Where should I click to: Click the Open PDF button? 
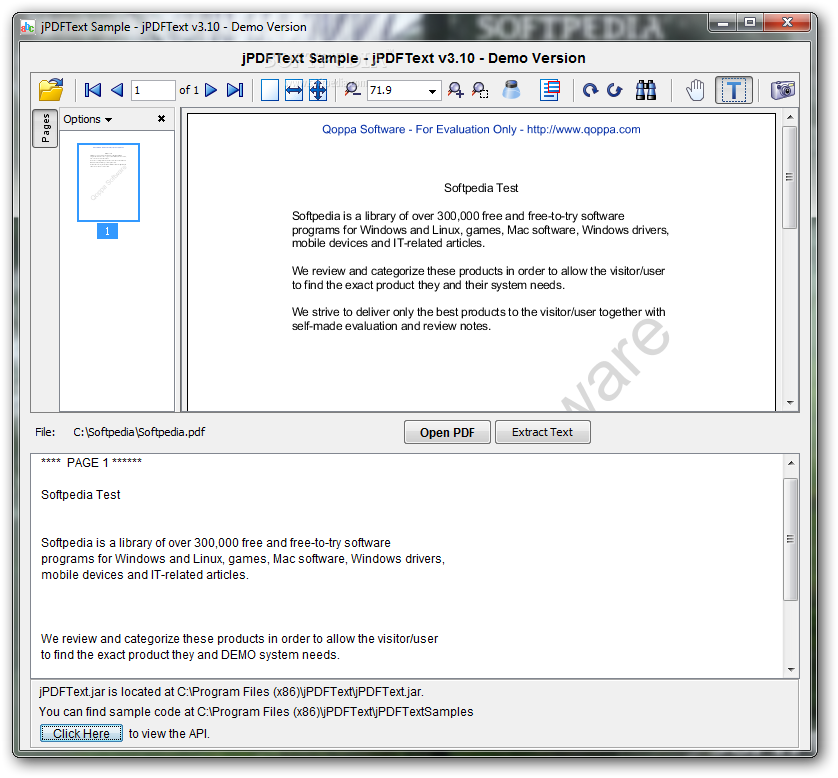coord(447,432)
